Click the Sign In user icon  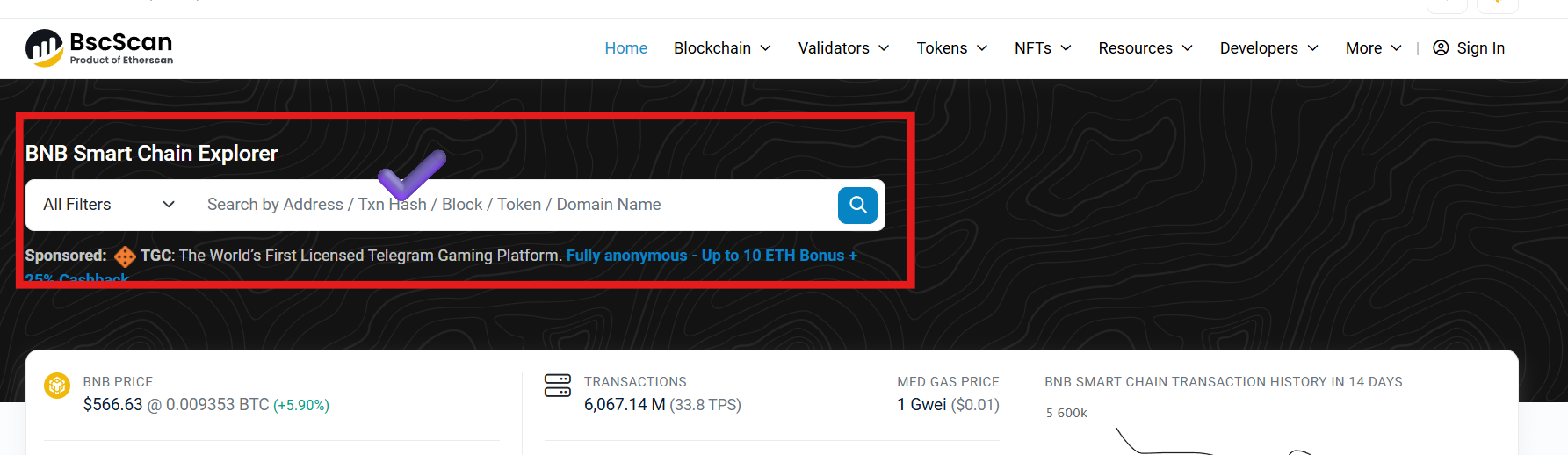coord(1441,48)
